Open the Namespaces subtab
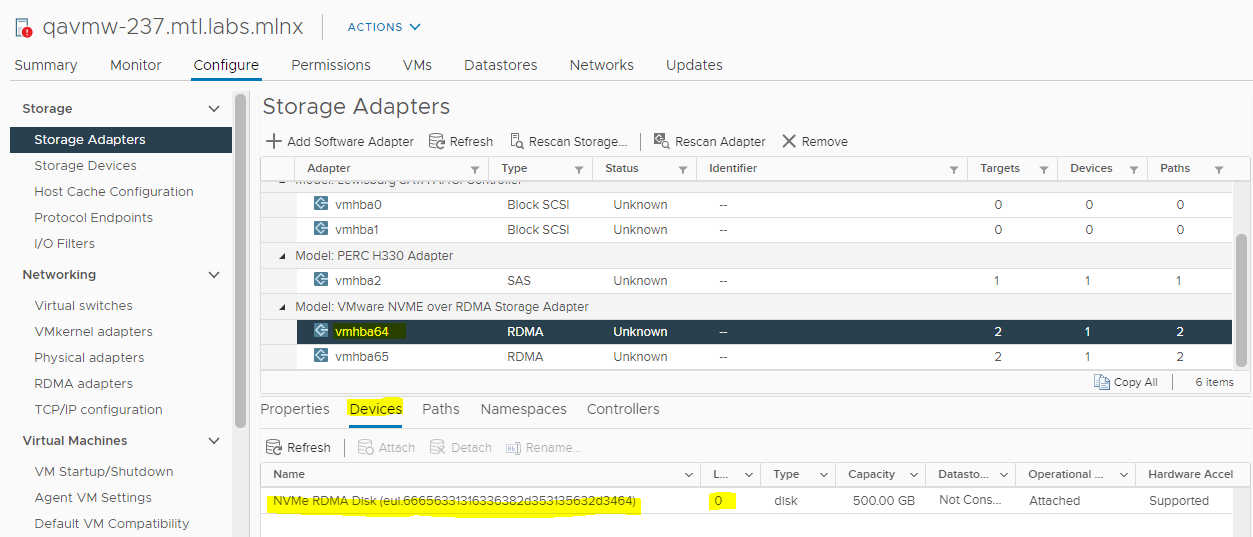The image size is (1253, 537). 523,409
